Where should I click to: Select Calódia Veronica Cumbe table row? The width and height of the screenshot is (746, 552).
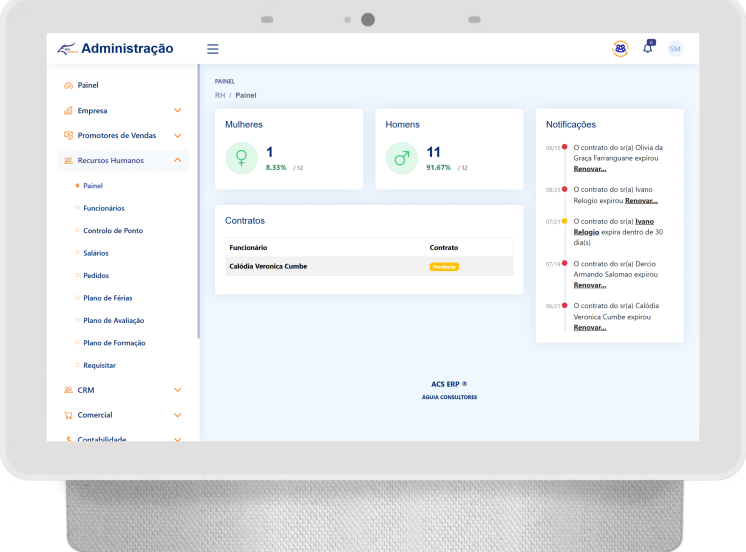coord(369,266)
